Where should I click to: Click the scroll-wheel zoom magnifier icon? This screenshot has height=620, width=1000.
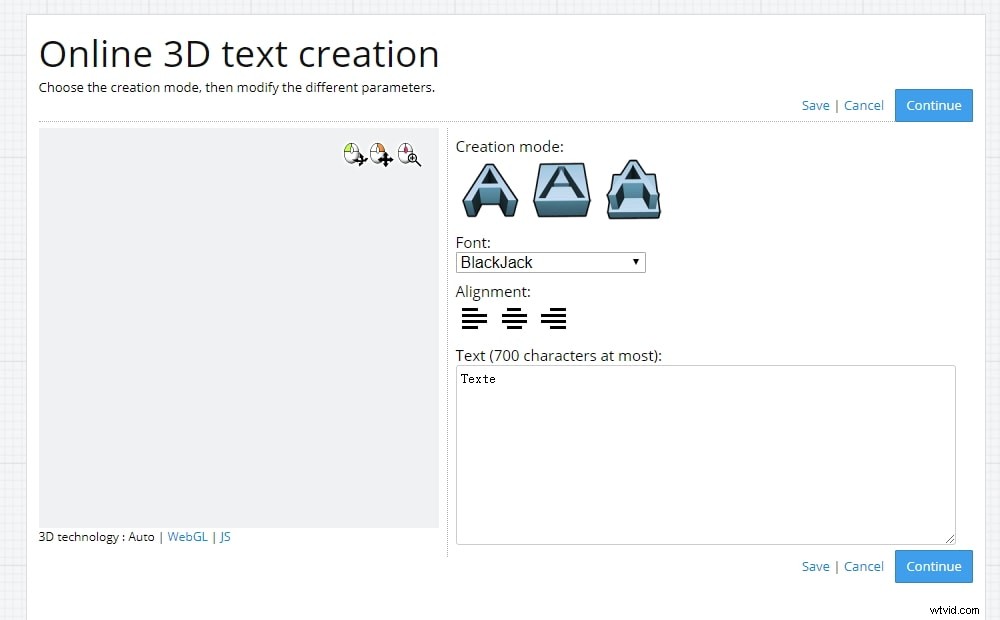409,154
